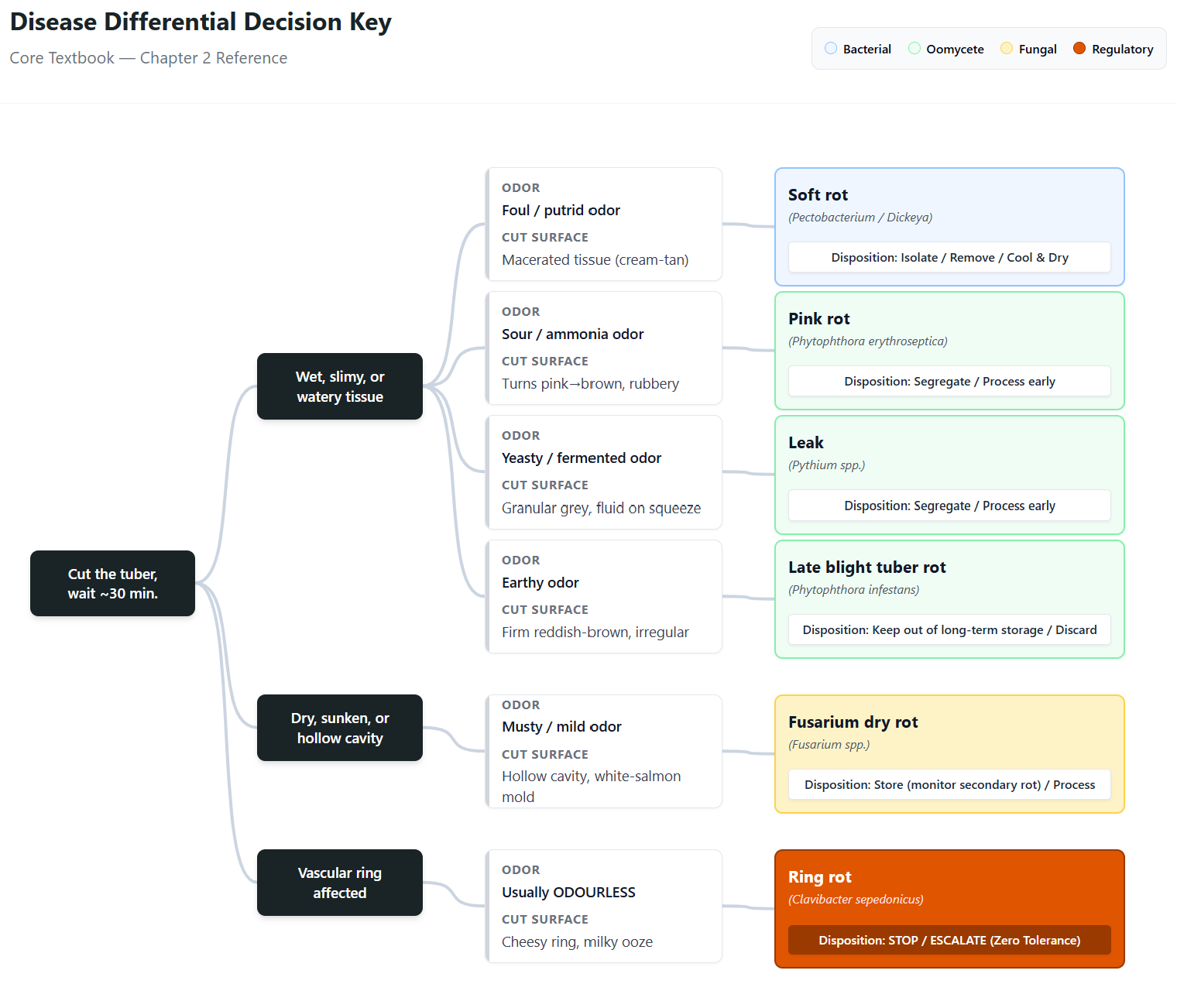Viewport: 1177px width, 1008px height.
Task: Click the 'Cut the tuber, wait ~30 min.' root node
Action: click(112, 584)
